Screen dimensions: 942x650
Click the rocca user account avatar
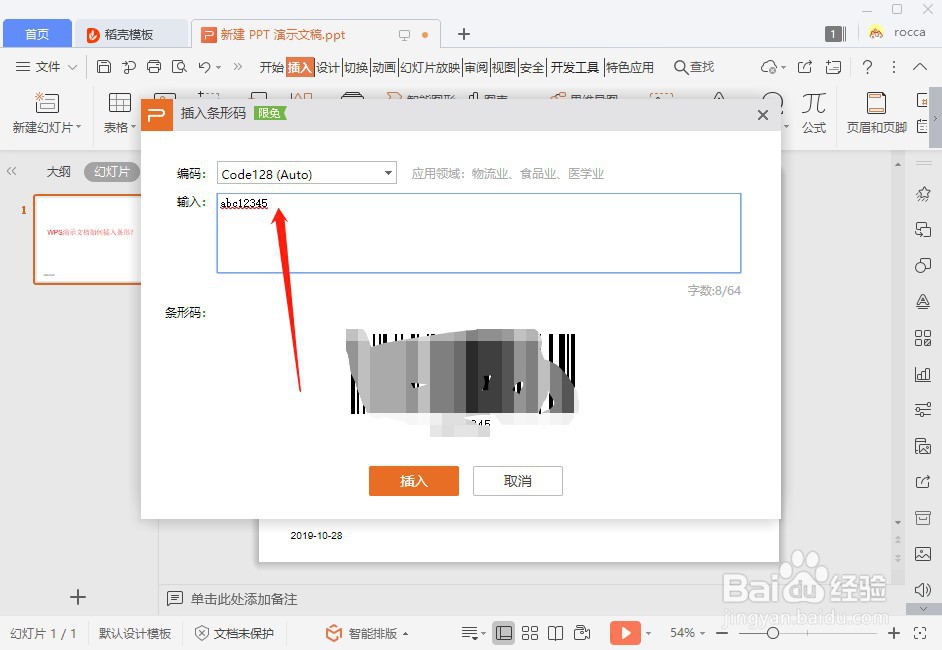coord(876,33)
